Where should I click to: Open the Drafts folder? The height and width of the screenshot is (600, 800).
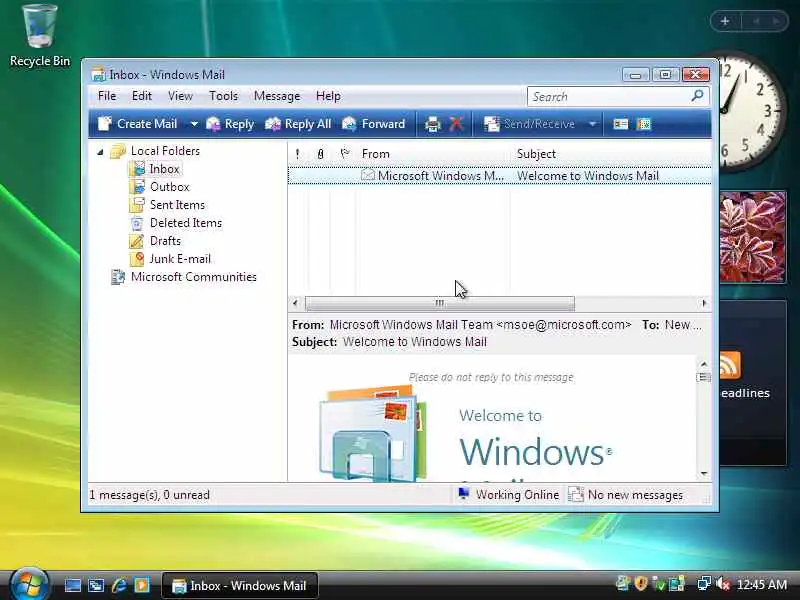coord(165,241)
